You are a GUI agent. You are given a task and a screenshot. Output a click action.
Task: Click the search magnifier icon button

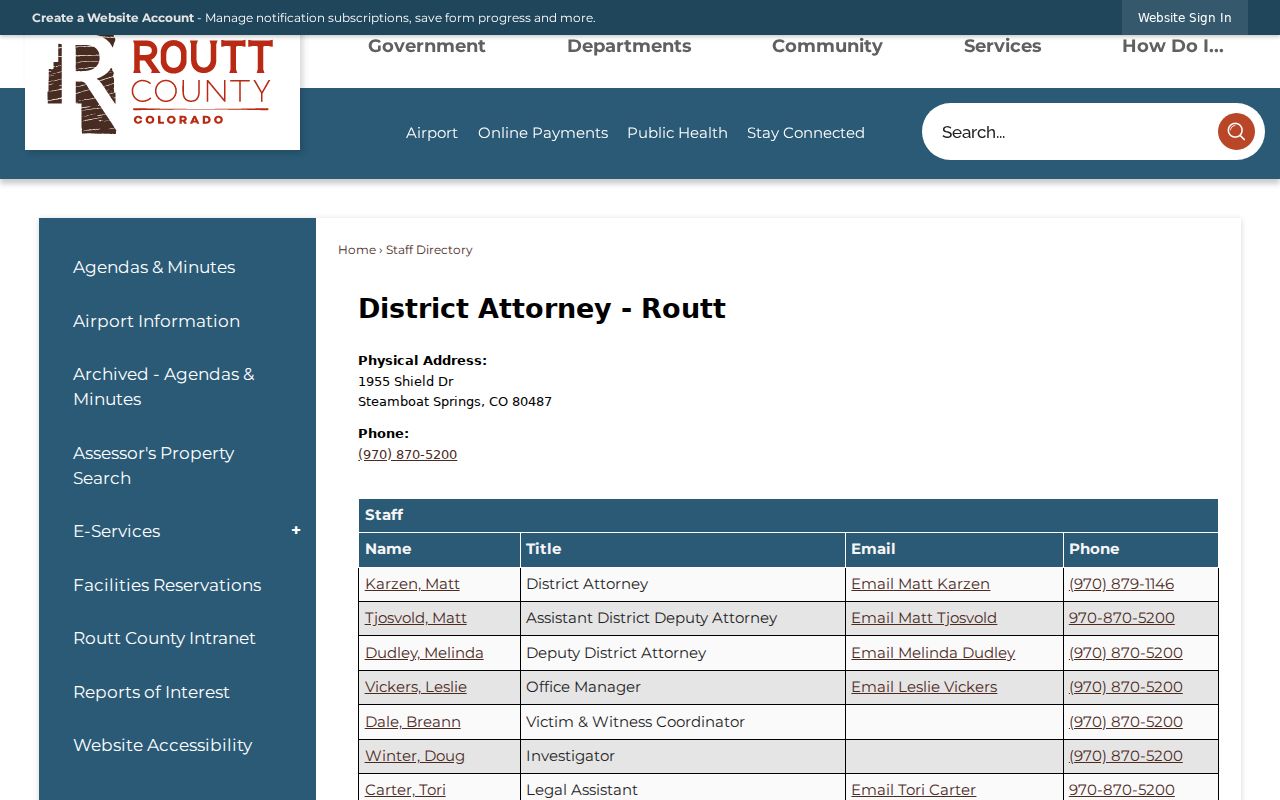(x=1236, y=132)
